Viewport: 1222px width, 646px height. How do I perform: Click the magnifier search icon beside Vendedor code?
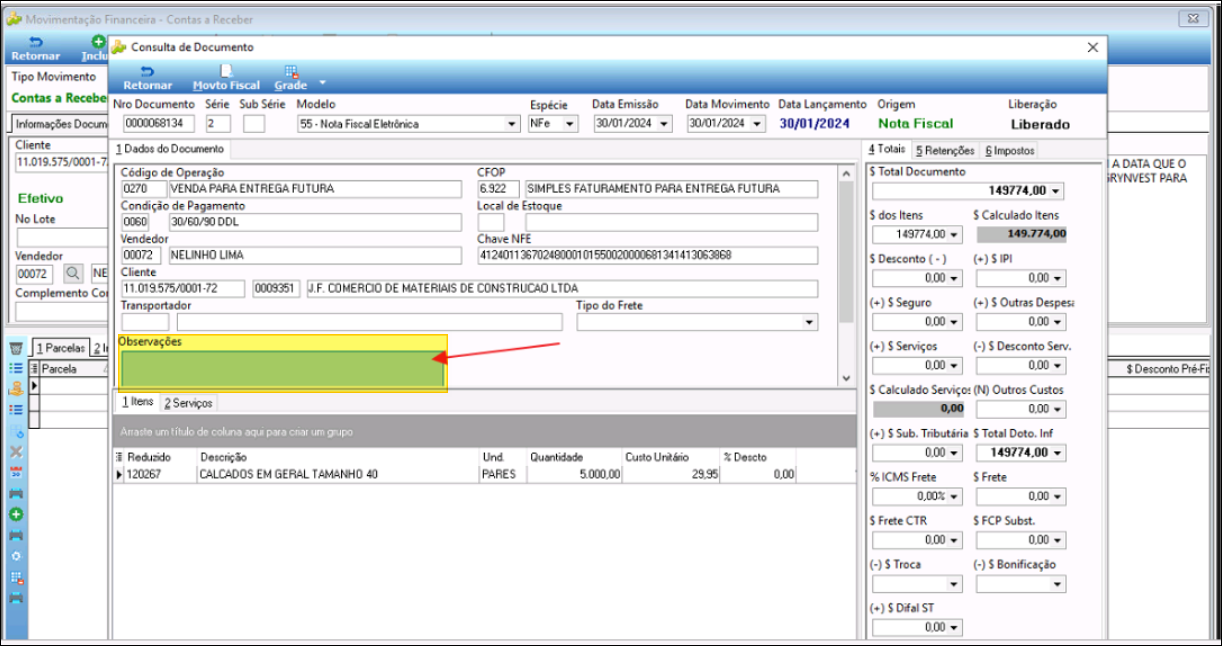tap(73, 272)
